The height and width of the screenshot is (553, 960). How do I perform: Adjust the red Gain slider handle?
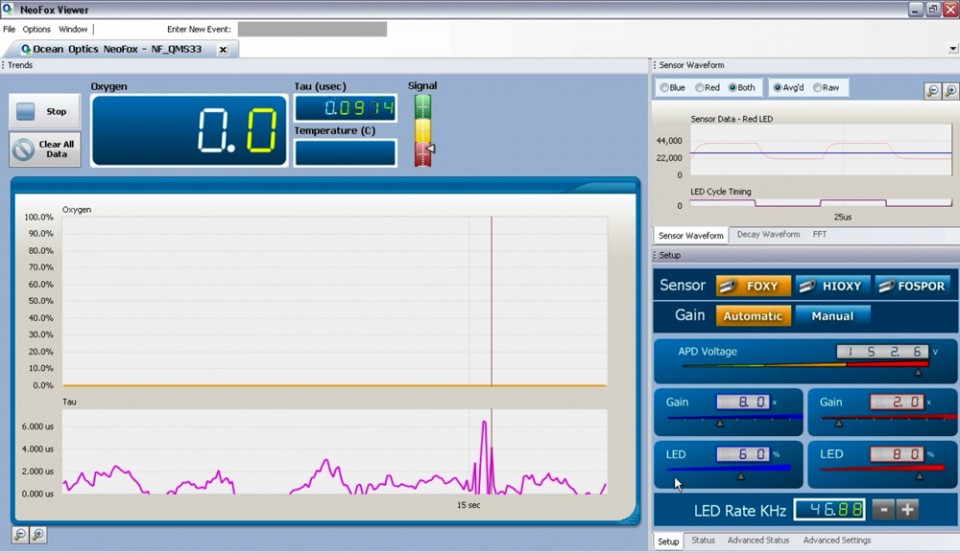839,423
